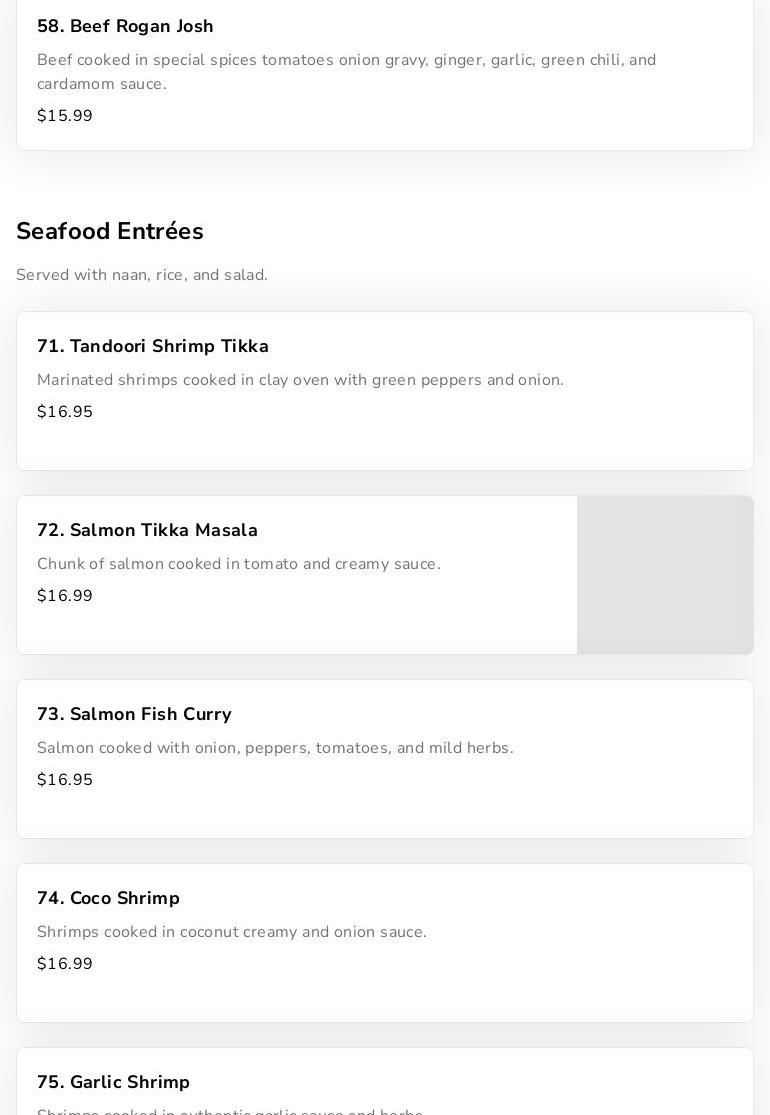
Task: Click "Served with naan, rice, and salad" note
Action: point(142,275)
